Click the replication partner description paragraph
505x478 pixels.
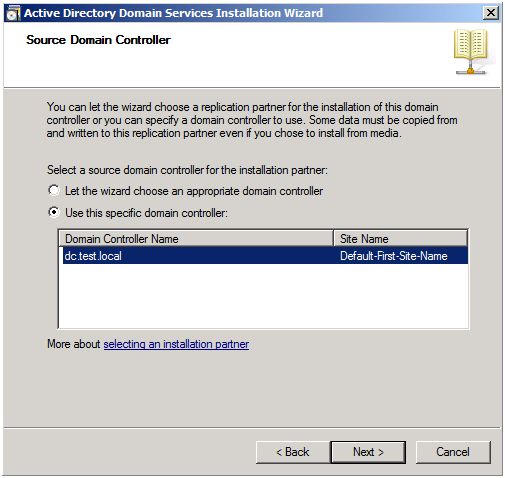point(252,120)
